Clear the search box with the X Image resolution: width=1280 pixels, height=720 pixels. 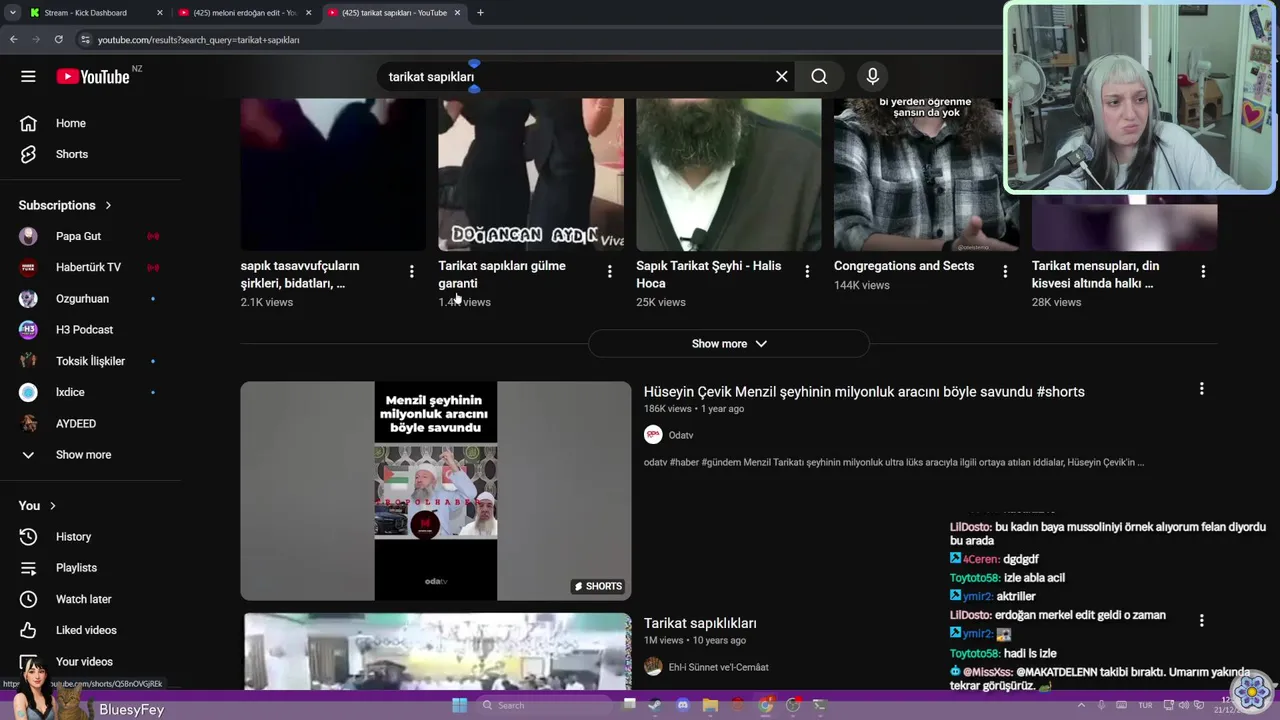(x=782, y=76)
